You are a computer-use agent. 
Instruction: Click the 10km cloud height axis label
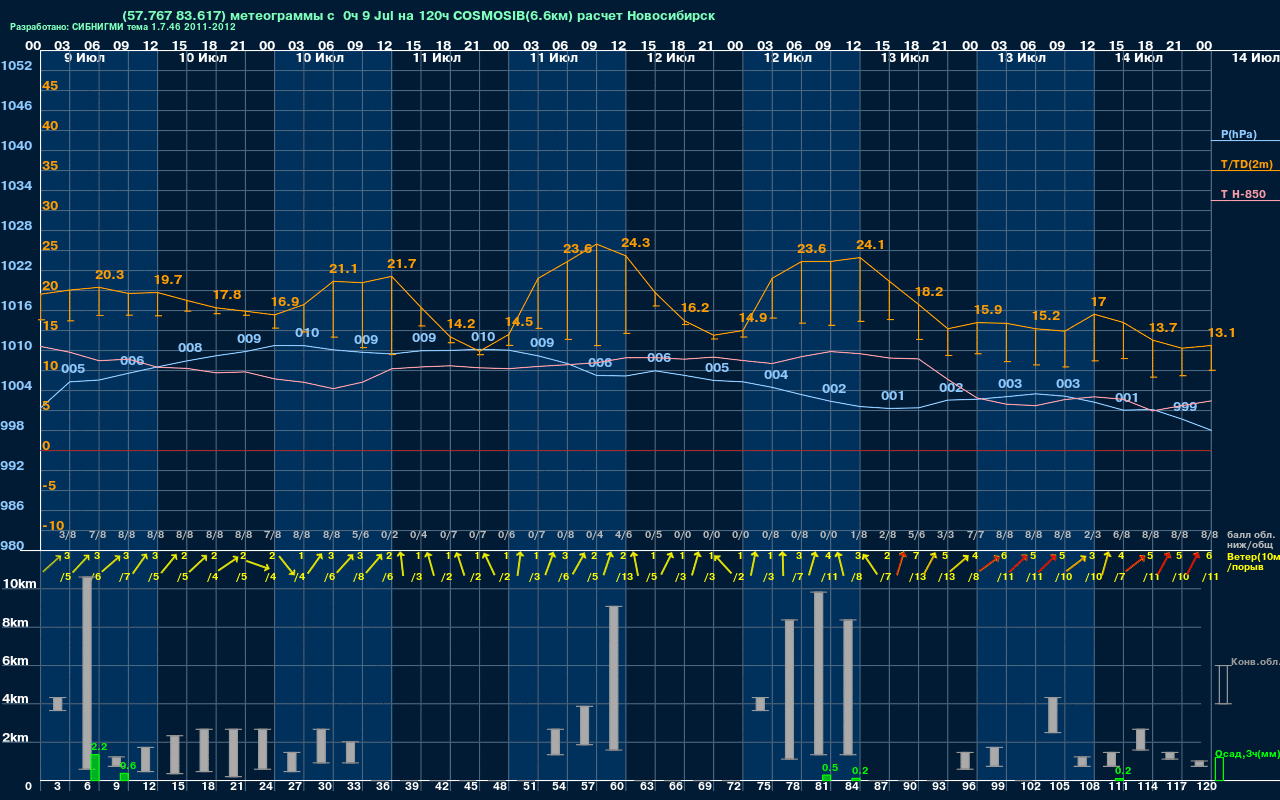(17, 585)
